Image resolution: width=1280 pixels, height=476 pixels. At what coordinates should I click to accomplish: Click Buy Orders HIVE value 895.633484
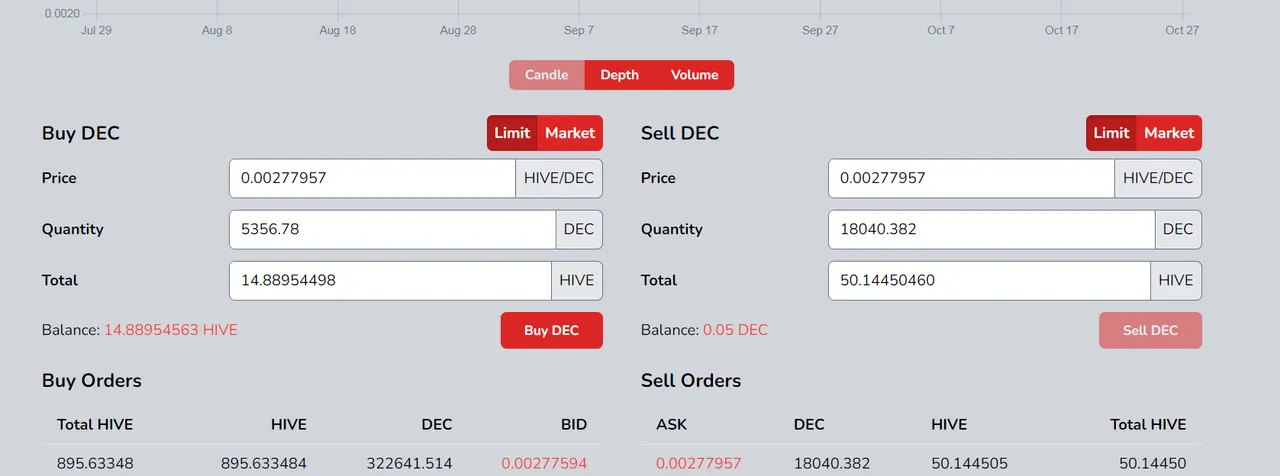click(263, 463)
